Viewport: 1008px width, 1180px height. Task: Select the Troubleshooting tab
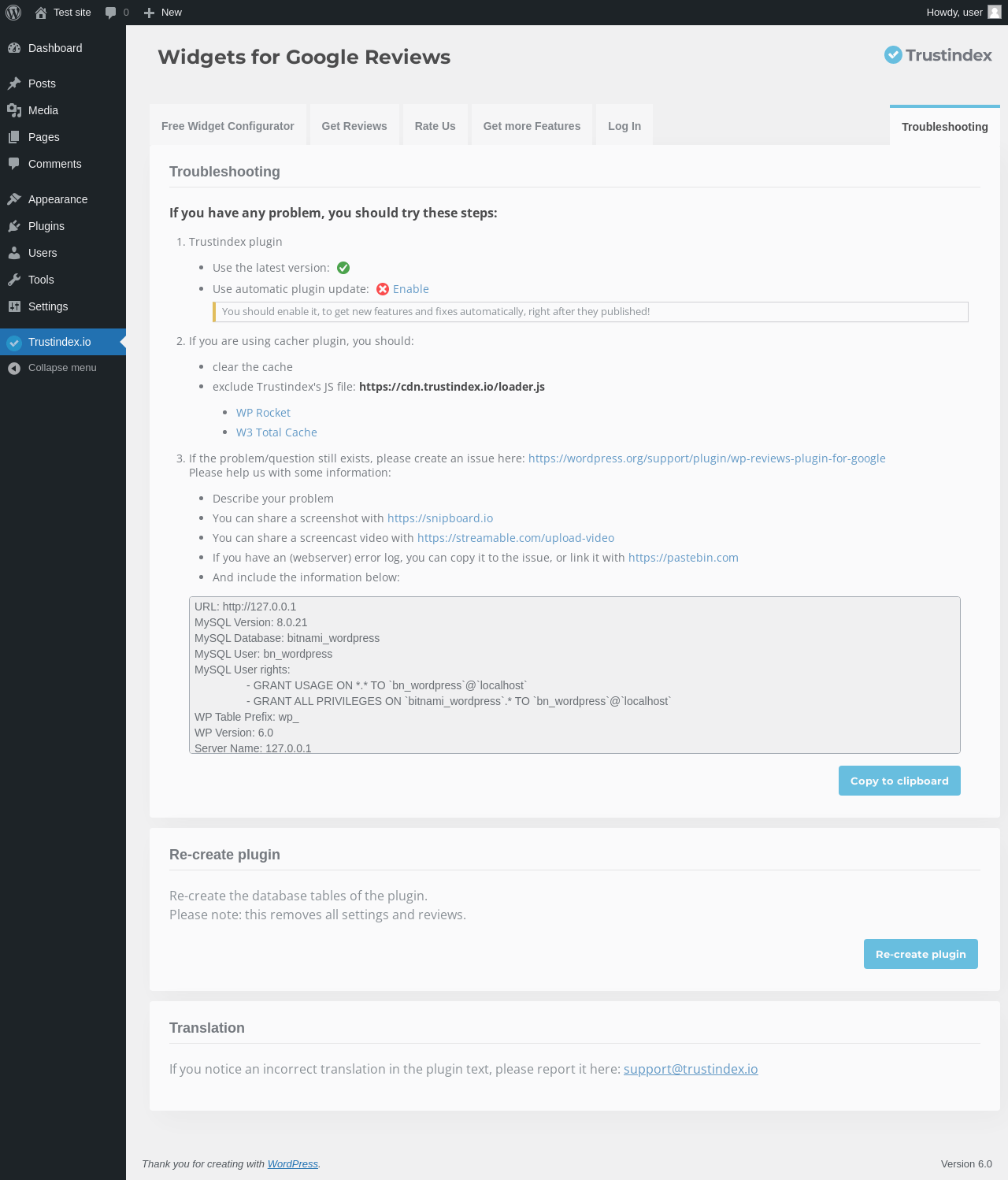[x=945, y=126]
